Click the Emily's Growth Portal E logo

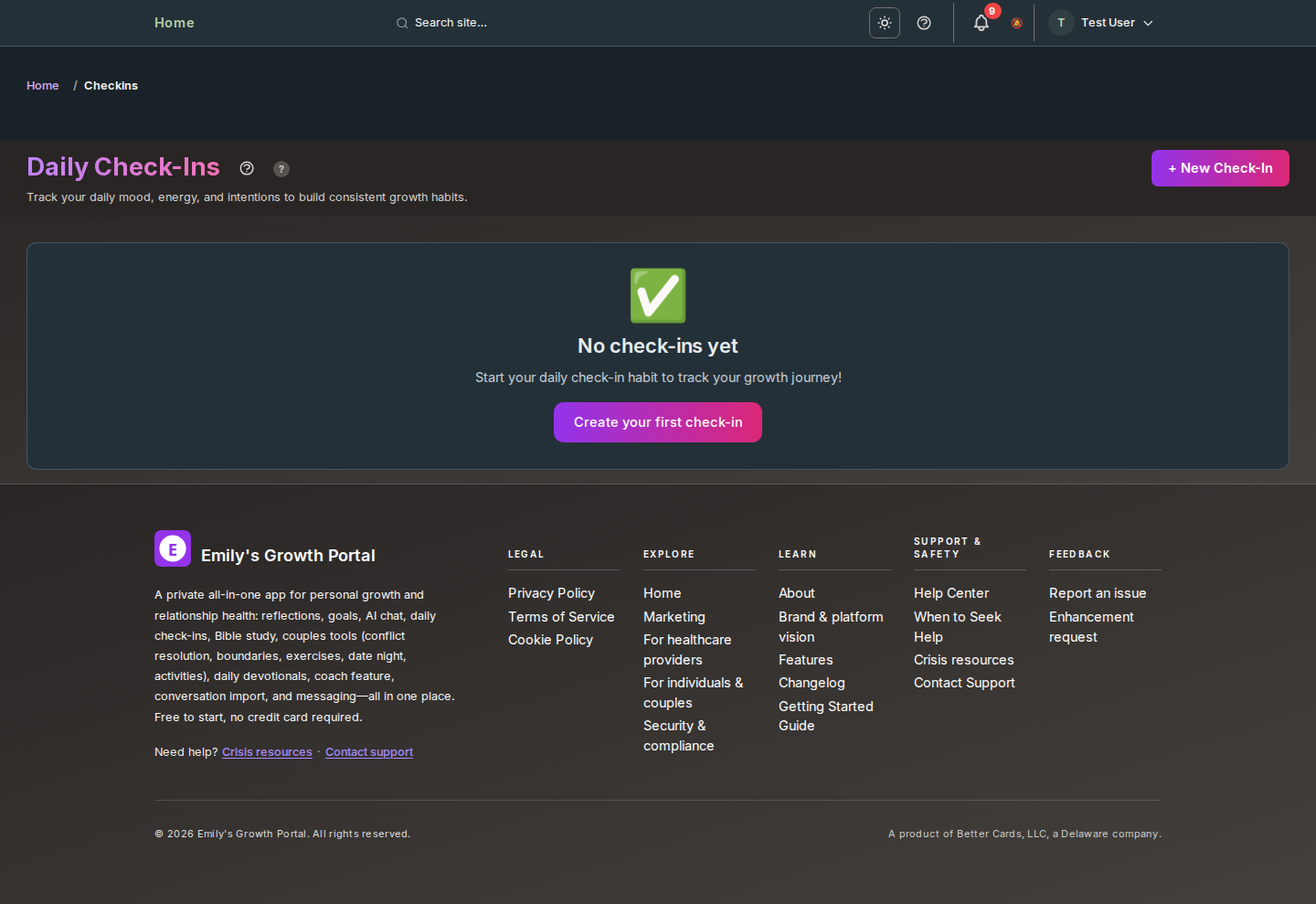pyautogui.click(x=173, y=548)
